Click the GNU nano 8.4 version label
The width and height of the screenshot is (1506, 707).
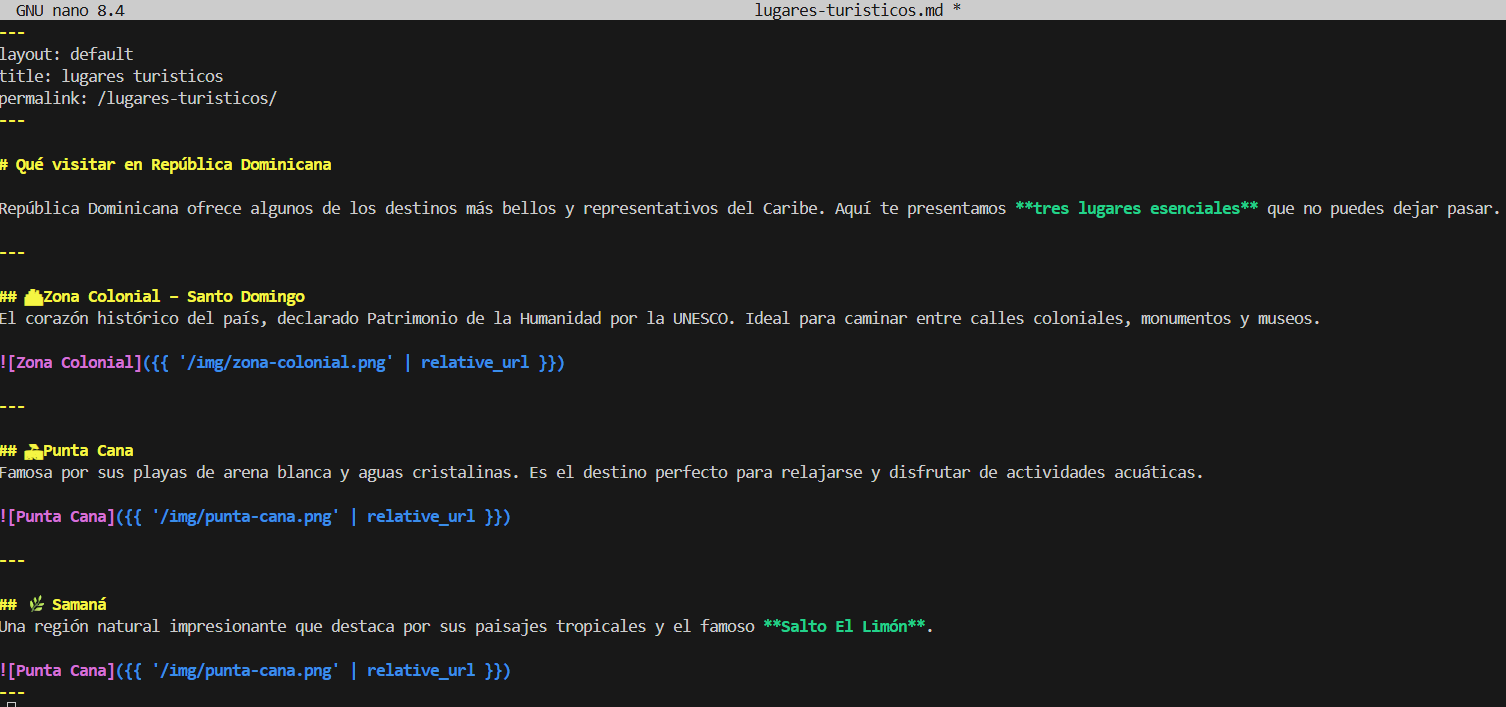click(69, 10)
